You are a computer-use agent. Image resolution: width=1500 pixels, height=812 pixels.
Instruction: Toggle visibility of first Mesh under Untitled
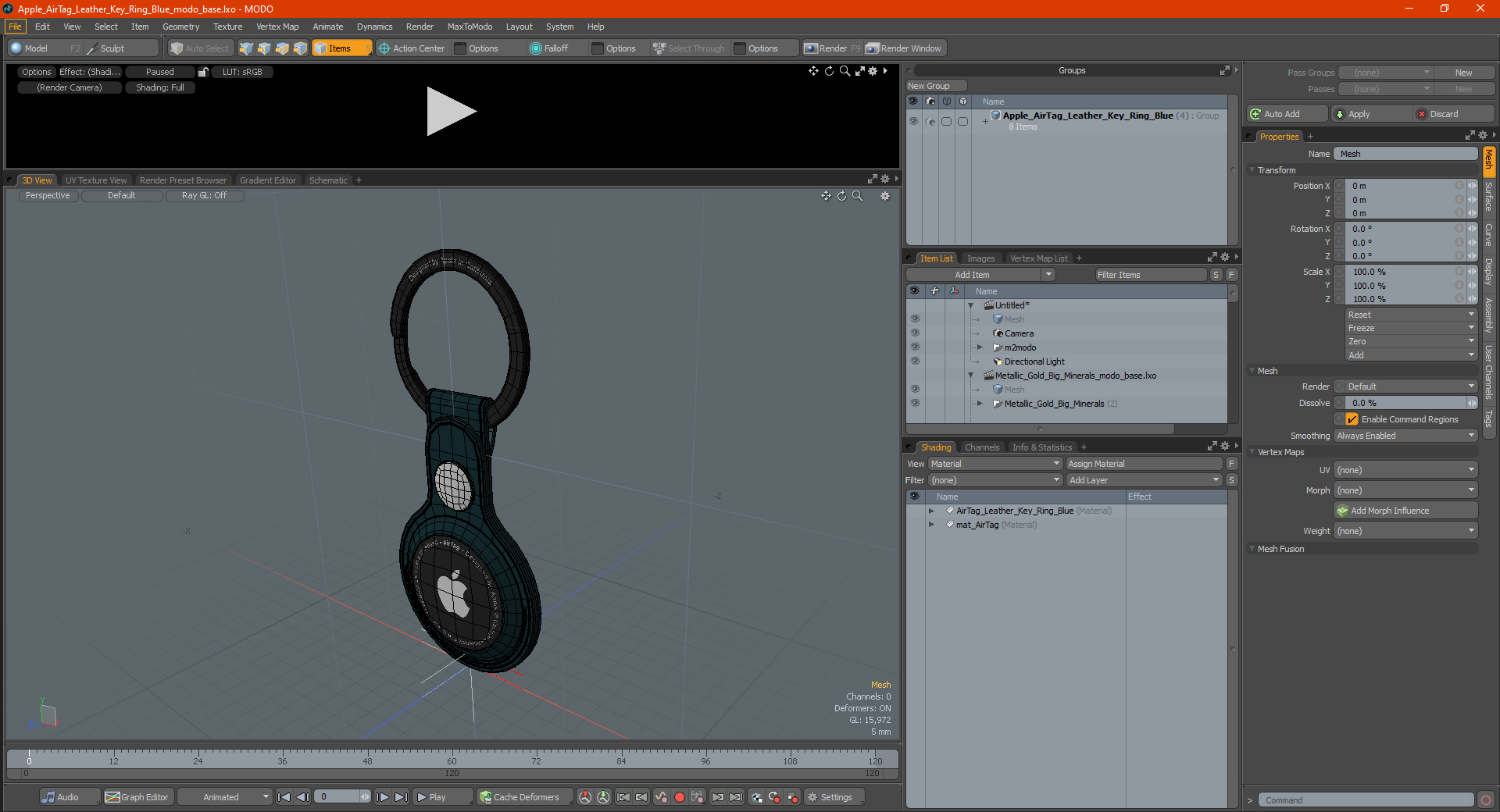pyautogui.click(x=914, y=319)
